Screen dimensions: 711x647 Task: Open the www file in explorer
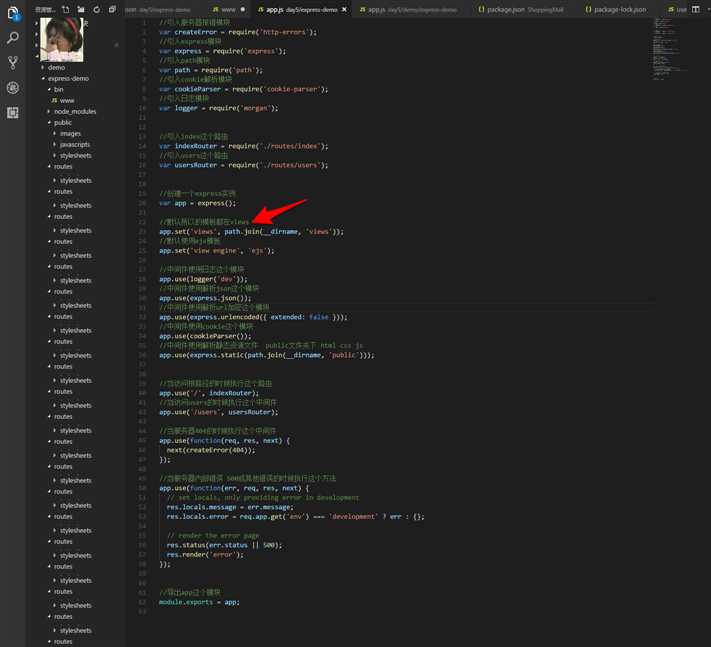point(67,100)
